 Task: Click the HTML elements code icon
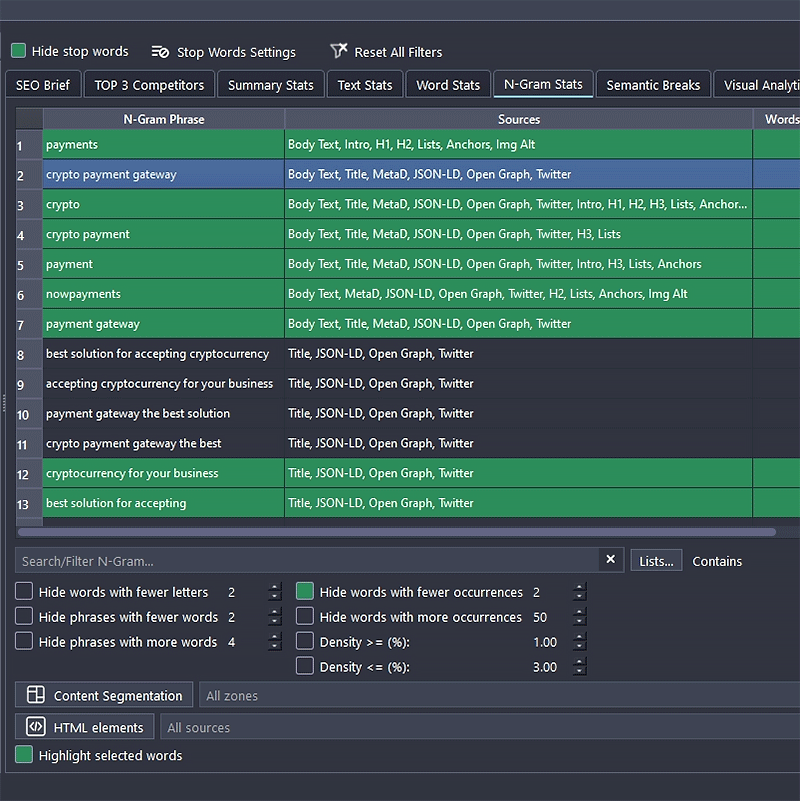(x=36, y=727)
